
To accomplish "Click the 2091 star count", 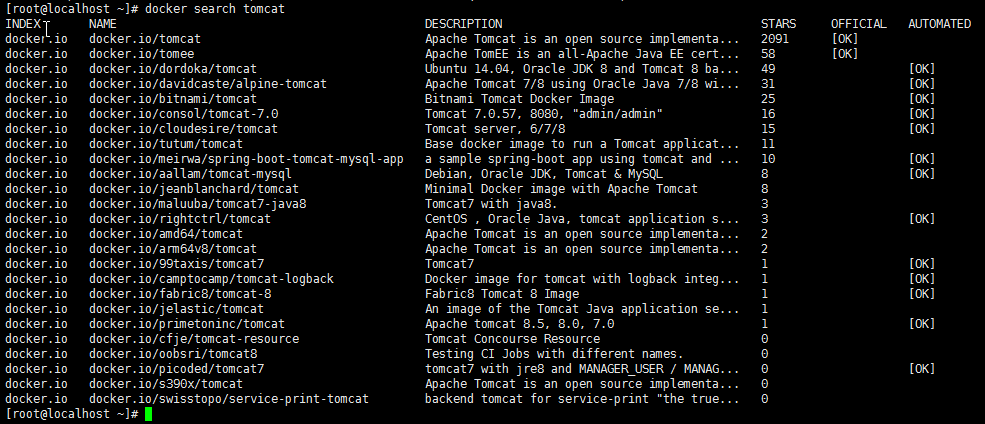I will pyautogui.click(x=775, y=38).
